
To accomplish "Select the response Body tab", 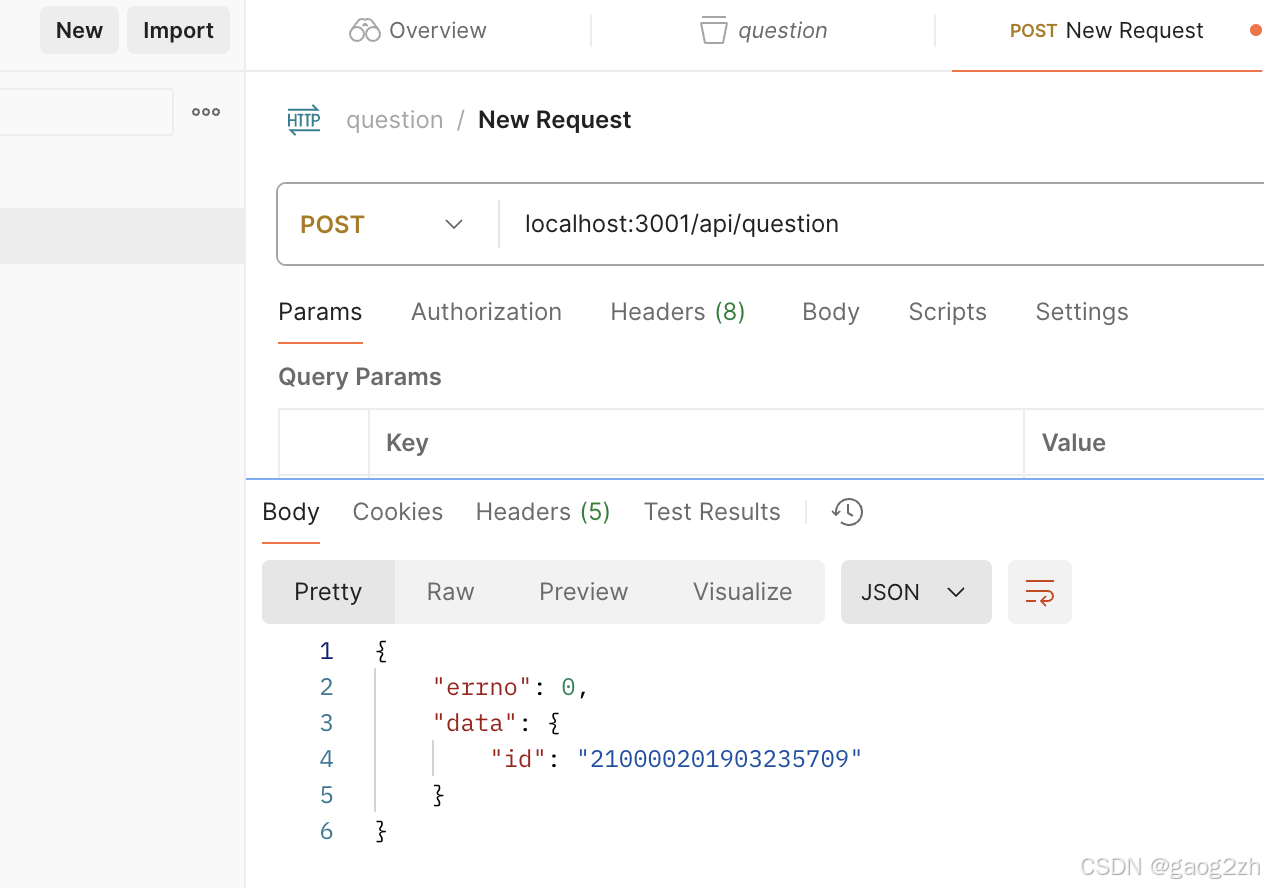I will [x=291, y=512].
